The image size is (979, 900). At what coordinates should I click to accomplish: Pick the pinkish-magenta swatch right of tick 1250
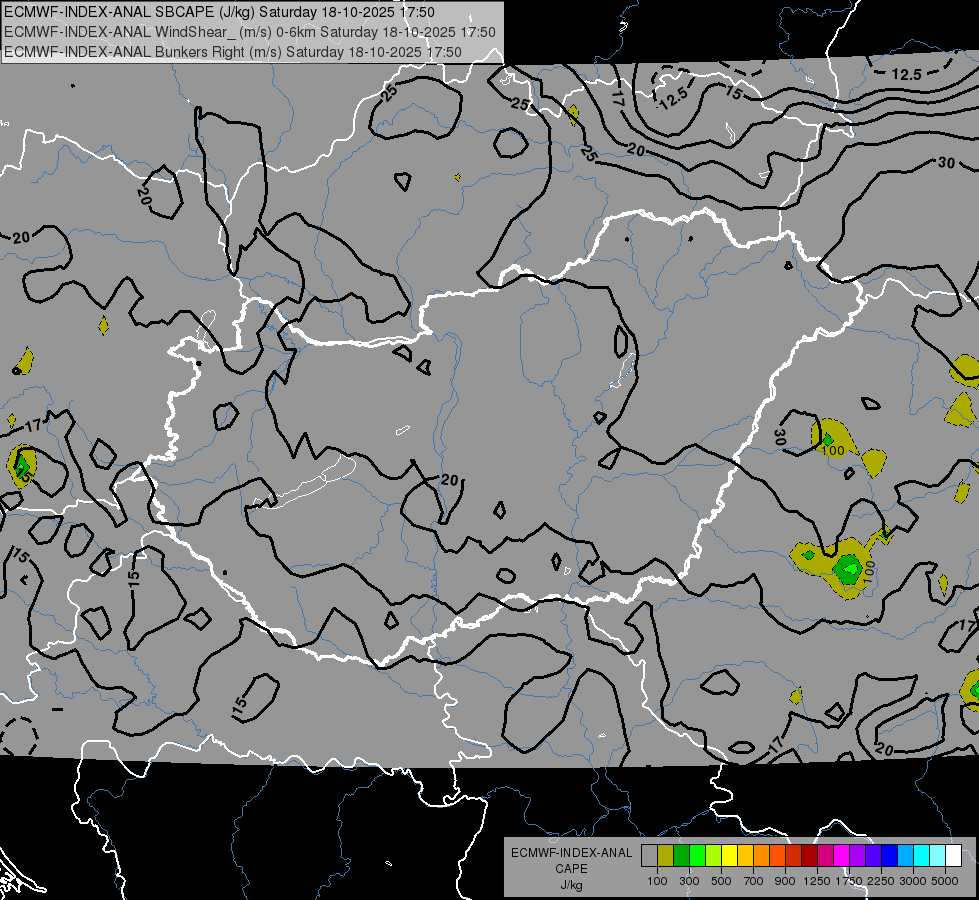click(x=825, y=856)
